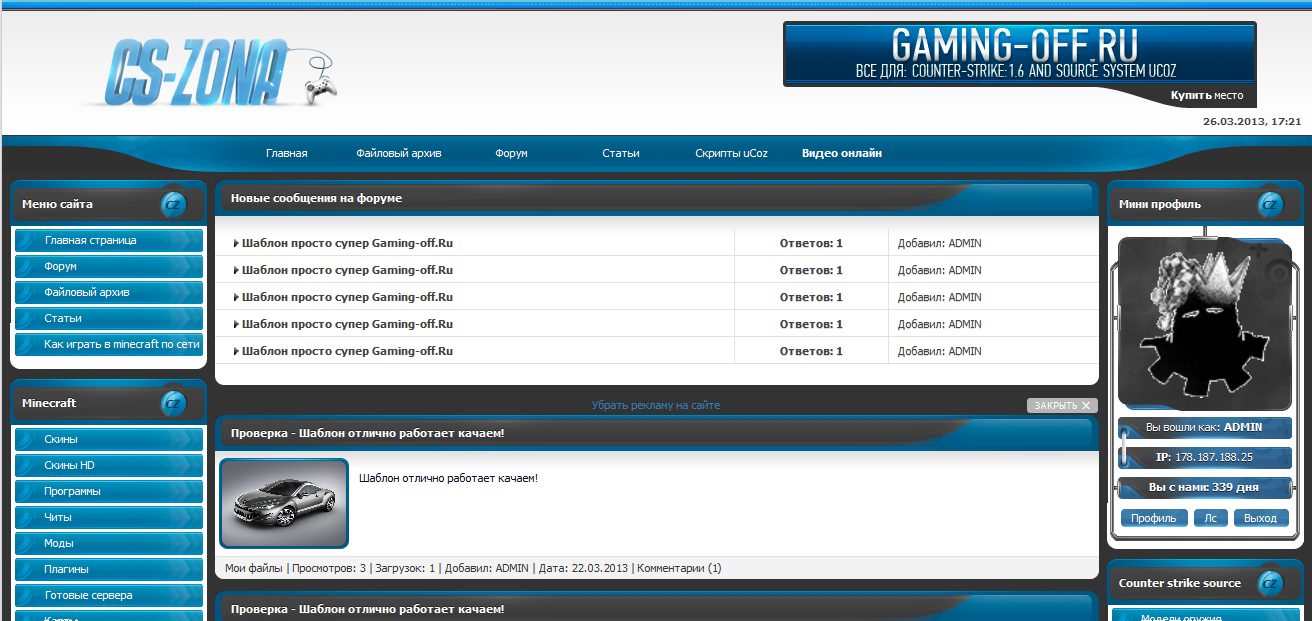Screen dimensions: 1312x621
Task: Open the Minecraft Скины category
Action: coord(109,440)
